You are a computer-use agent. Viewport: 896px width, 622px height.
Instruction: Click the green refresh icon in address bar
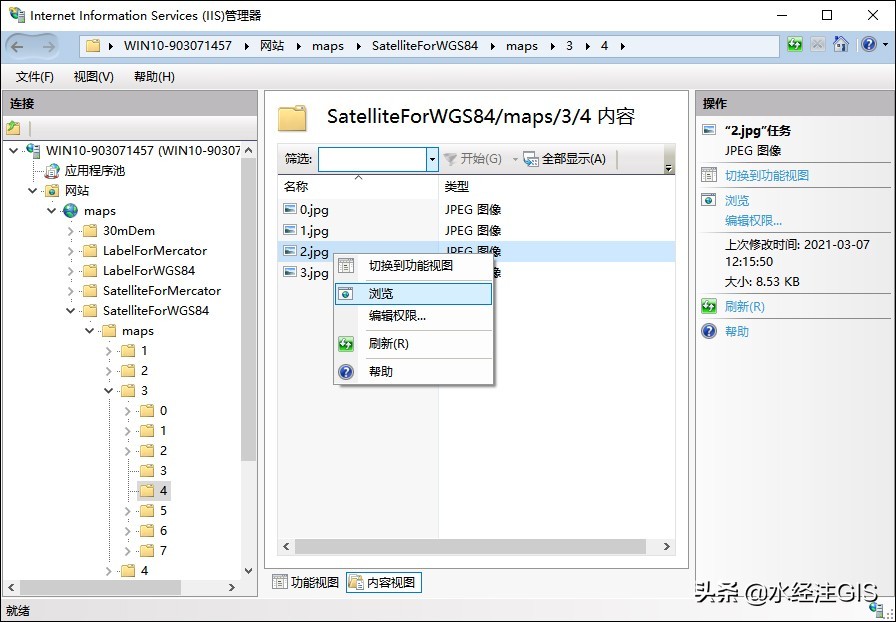coord(795,45)
